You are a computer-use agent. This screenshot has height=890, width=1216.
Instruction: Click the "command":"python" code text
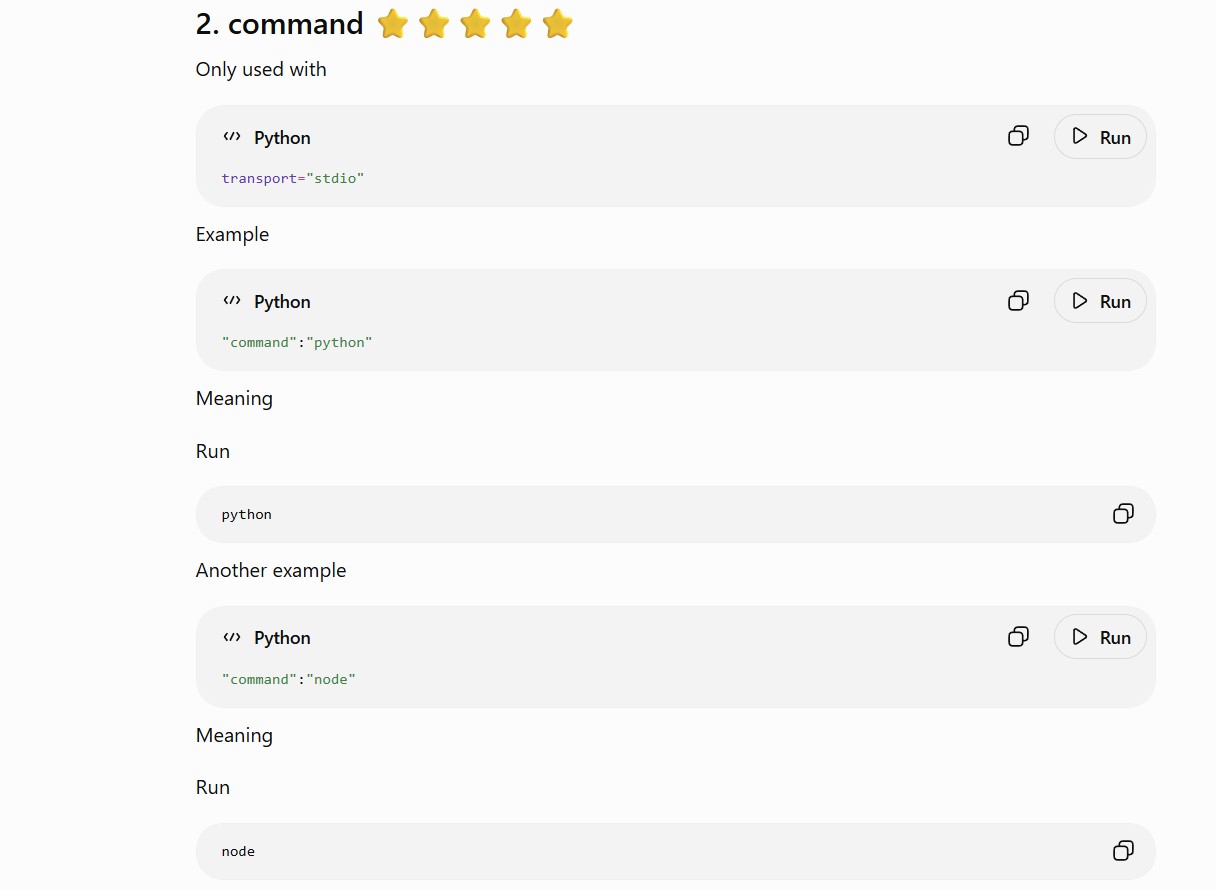tap(297, 342)
